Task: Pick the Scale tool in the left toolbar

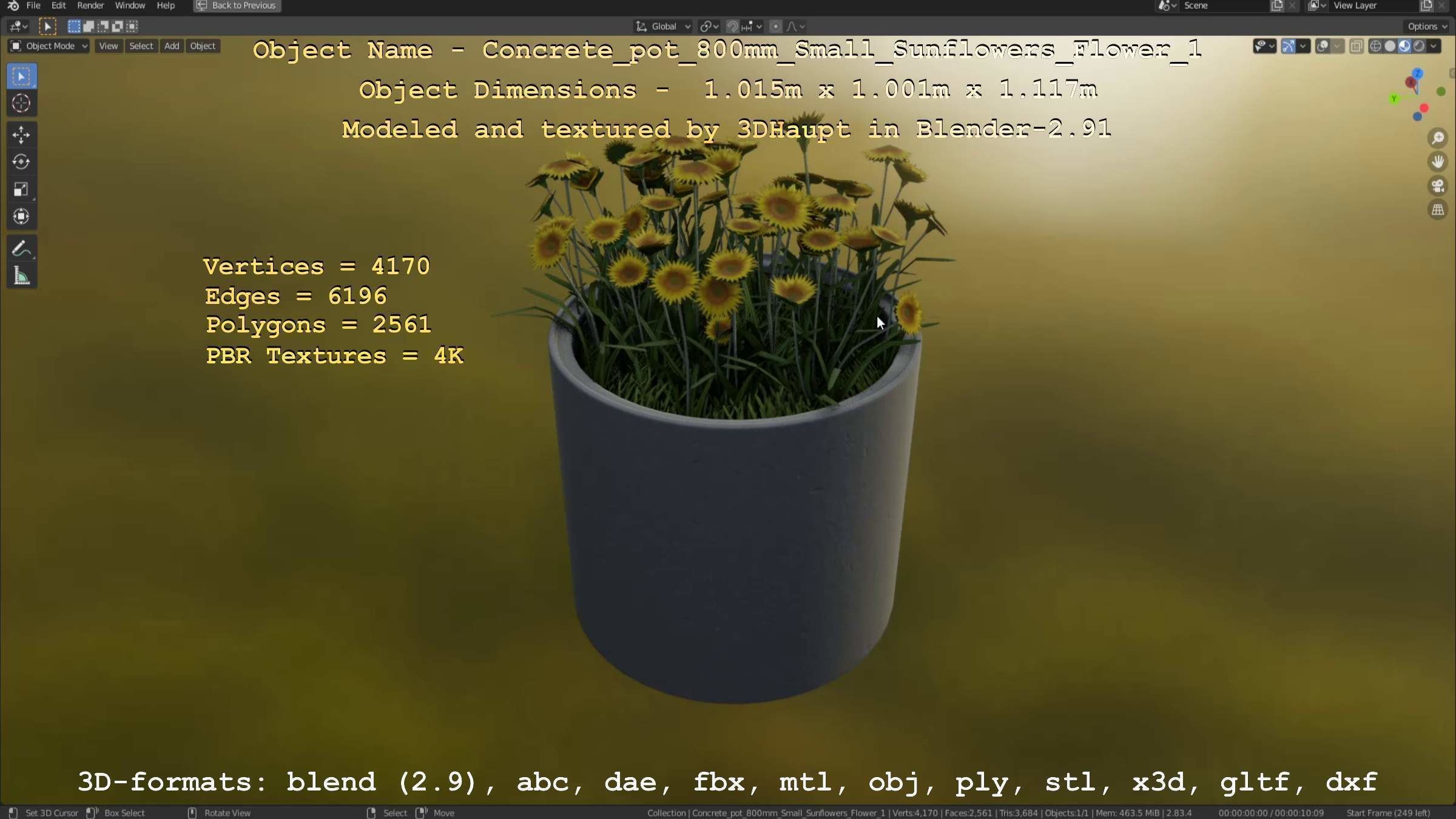Action: 21,189
